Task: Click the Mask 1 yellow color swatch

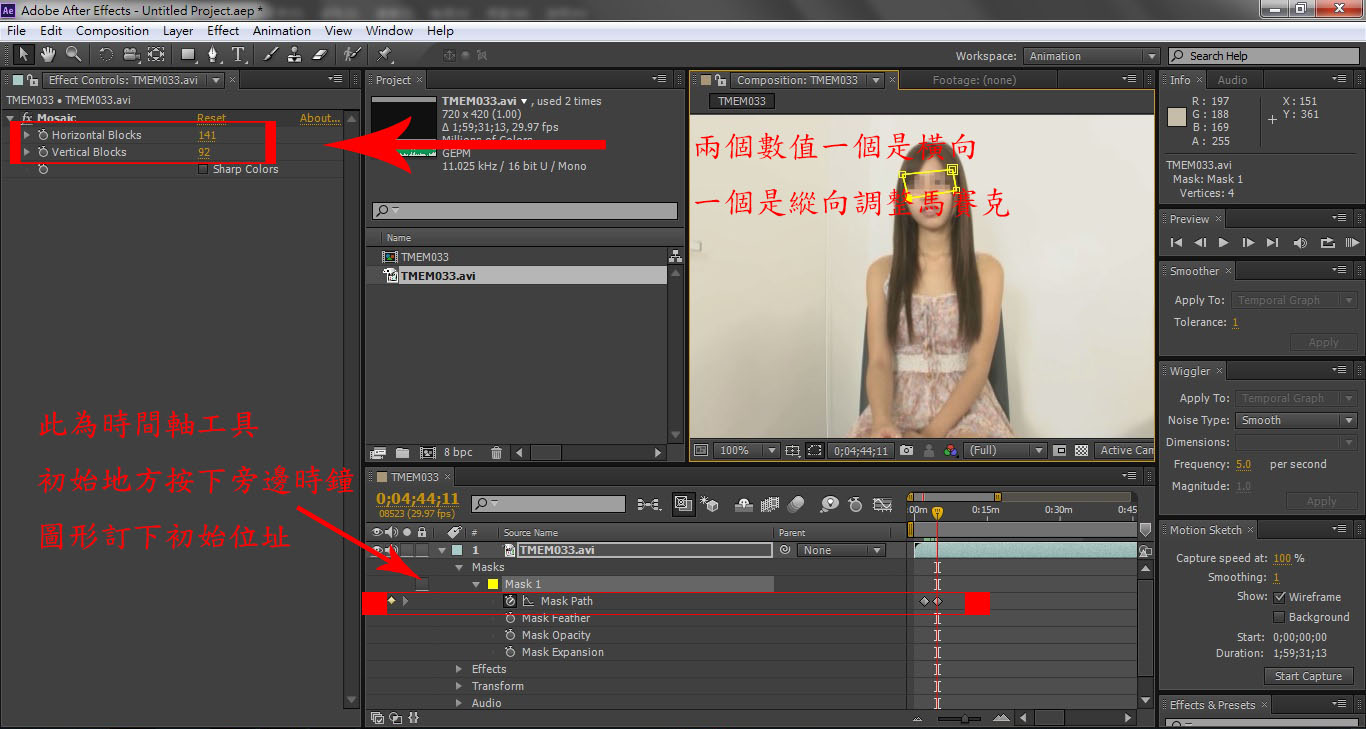Action: (x=492, y=584)
